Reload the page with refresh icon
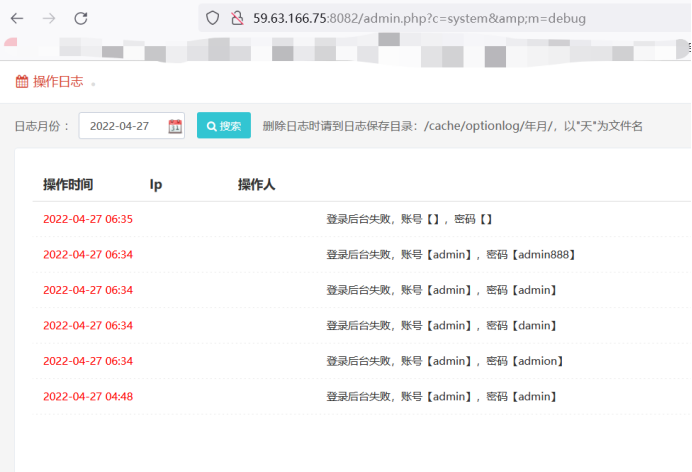This screenshot has height=472, width=692. 81,18
